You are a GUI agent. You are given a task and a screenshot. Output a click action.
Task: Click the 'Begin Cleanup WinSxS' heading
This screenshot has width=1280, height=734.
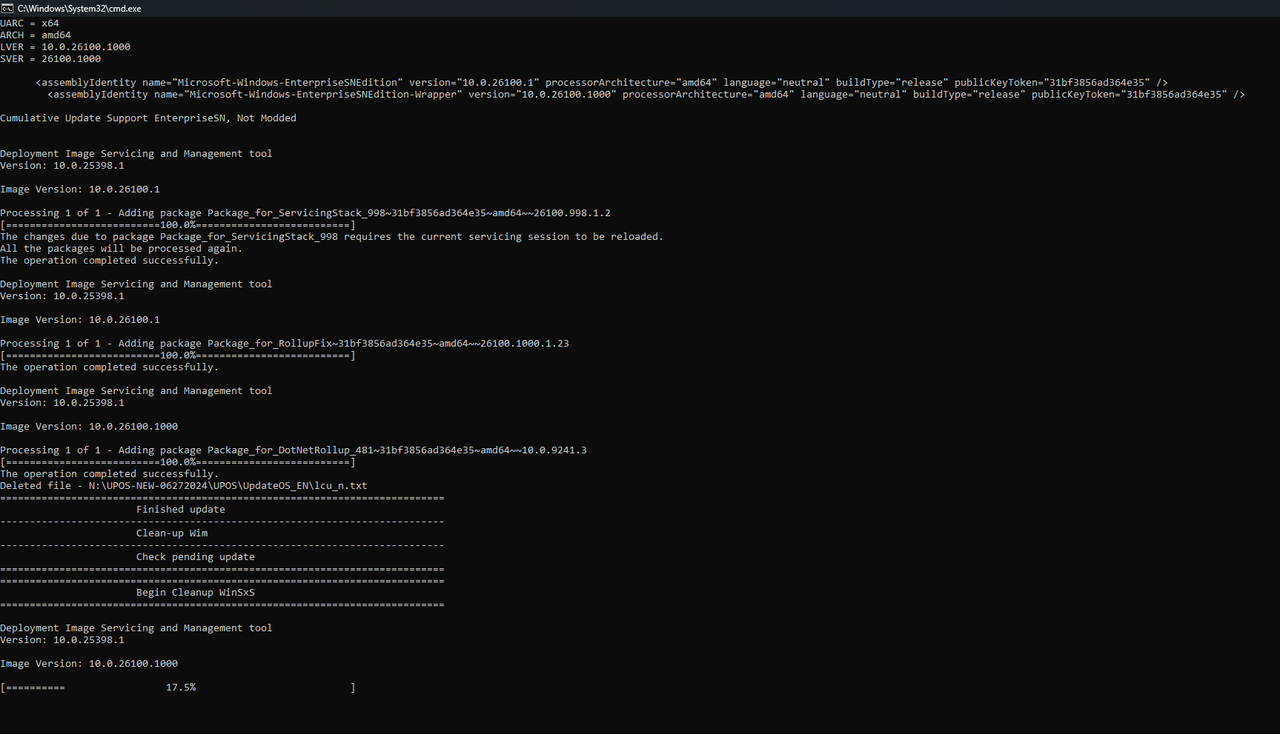point(195,592)
